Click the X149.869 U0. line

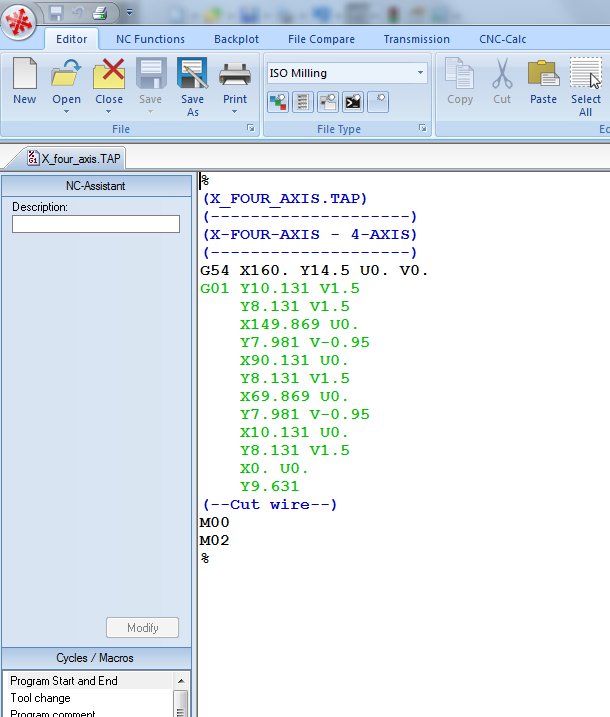click(x=299, y=325)
